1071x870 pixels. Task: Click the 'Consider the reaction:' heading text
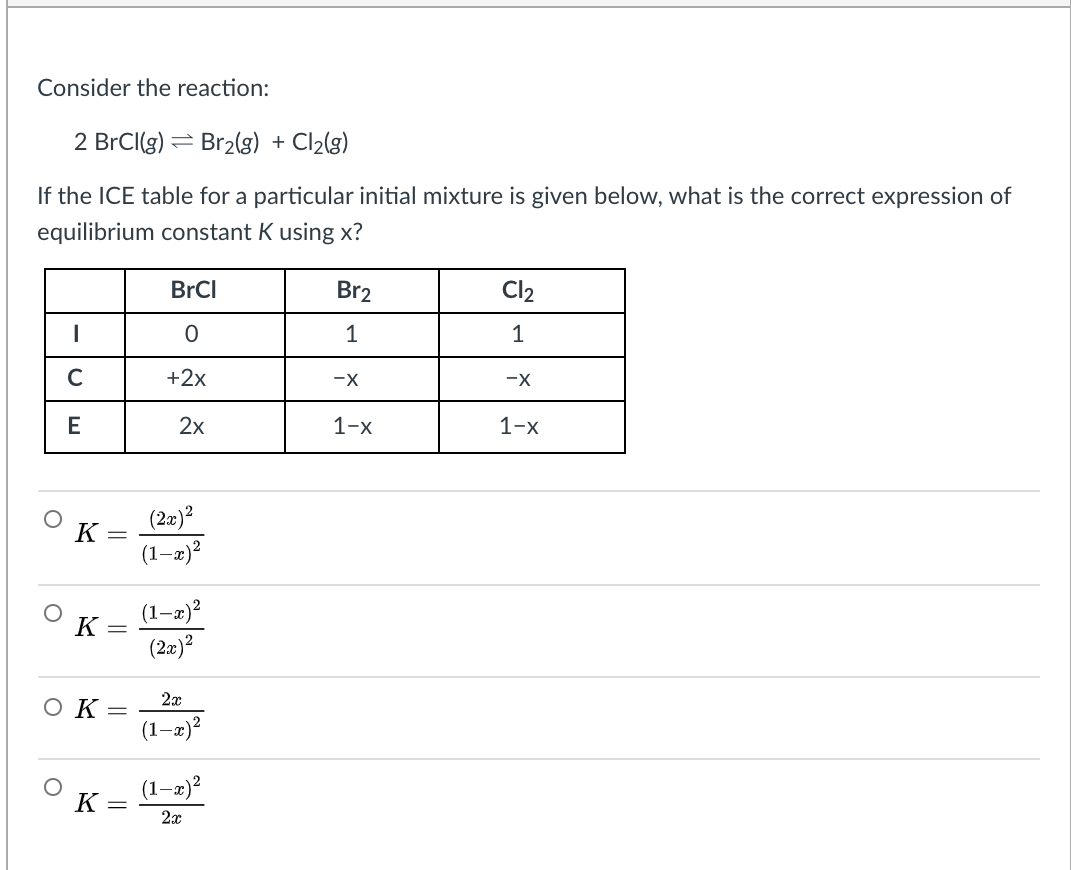click(152, 88)
